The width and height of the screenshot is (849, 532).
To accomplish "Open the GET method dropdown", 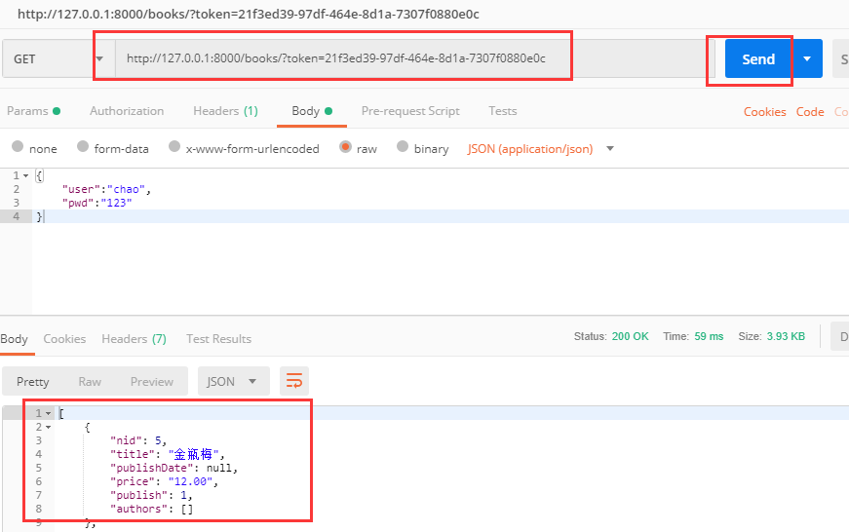I will pyautogui.click(x=58, y=58).
